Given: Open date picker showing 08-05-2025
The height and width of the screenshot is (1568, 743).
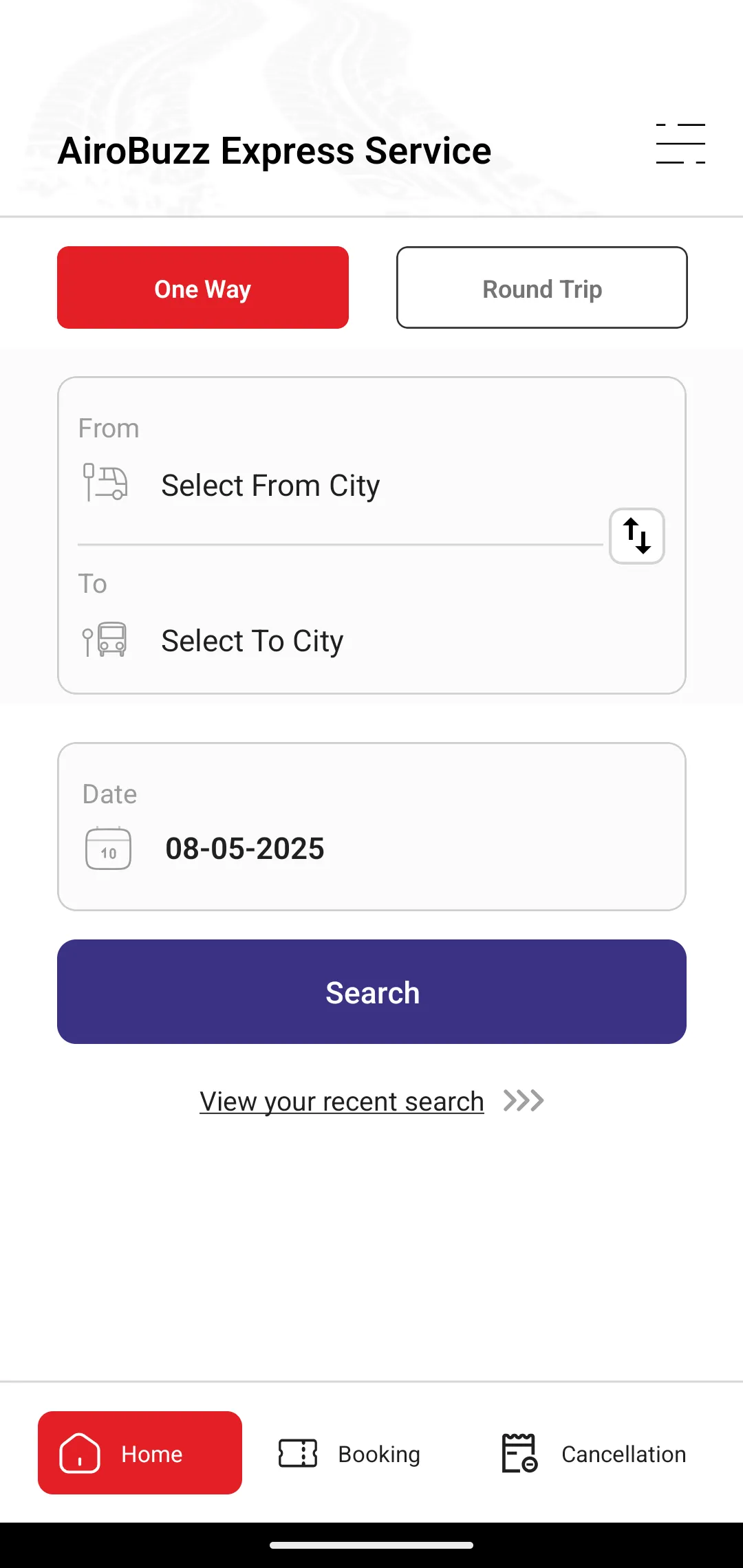Looking at the screenshot, I should pos(245,849).
